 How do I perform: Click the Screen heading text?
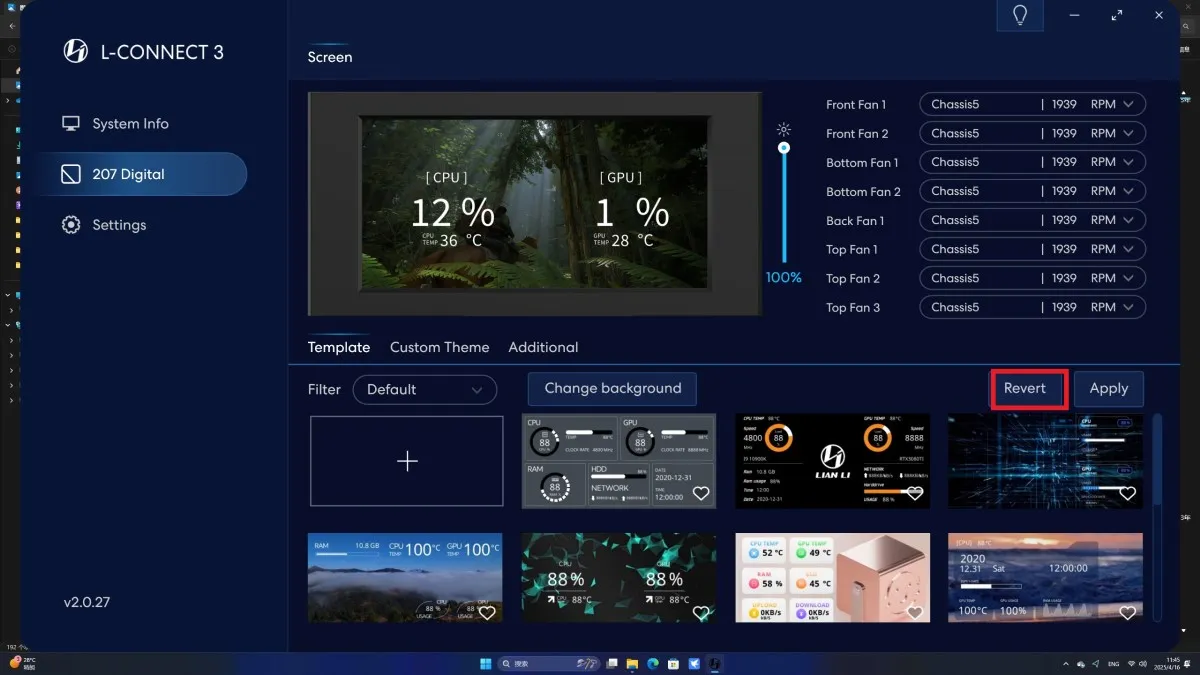[330, 57]
